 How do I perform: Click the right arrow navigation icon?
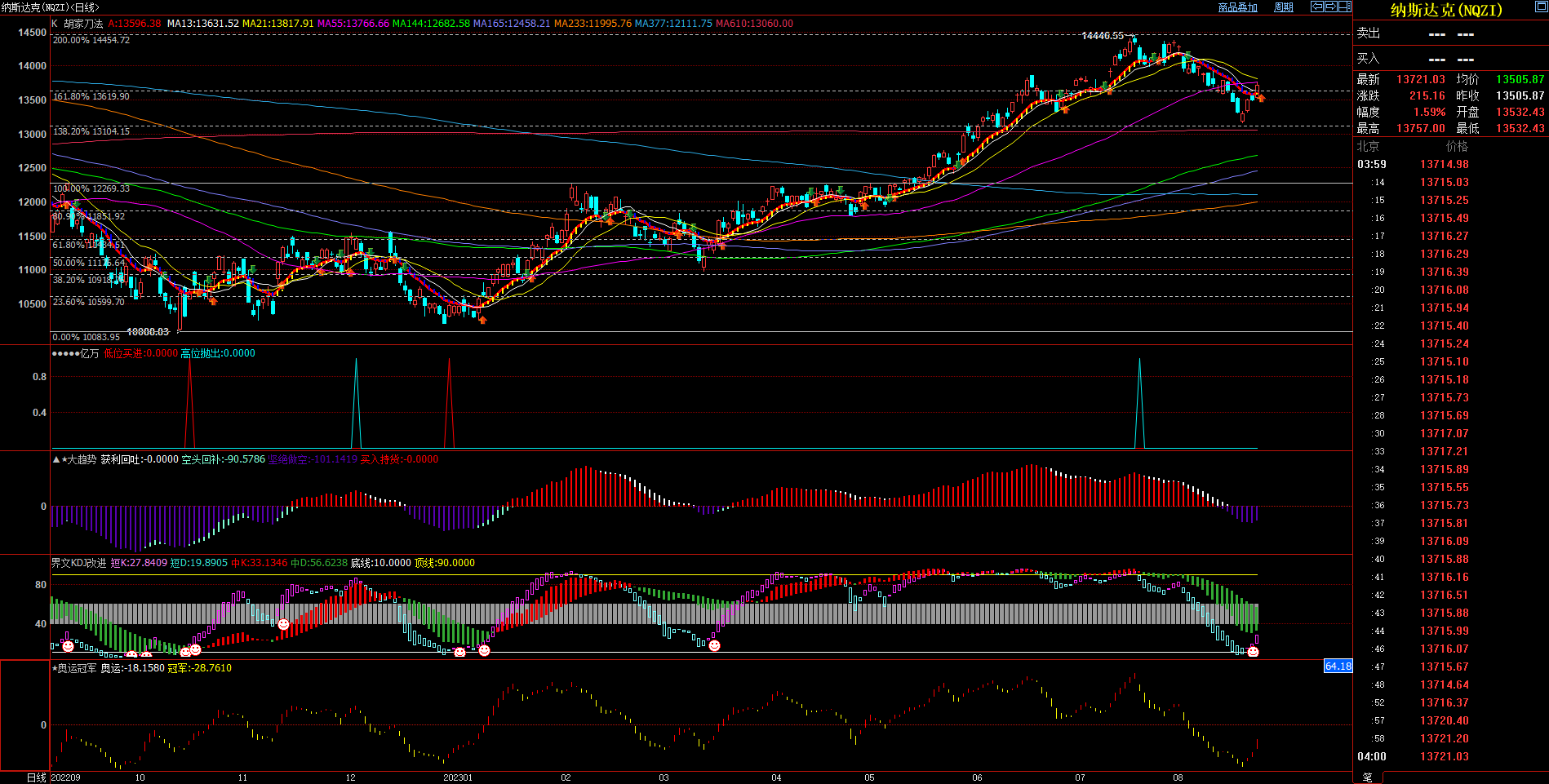point(1331,7)
